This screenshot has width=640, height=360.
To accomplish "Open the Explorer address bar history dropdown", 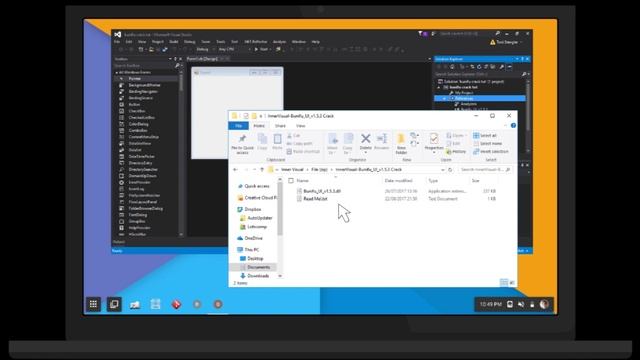I will [443, 169].
